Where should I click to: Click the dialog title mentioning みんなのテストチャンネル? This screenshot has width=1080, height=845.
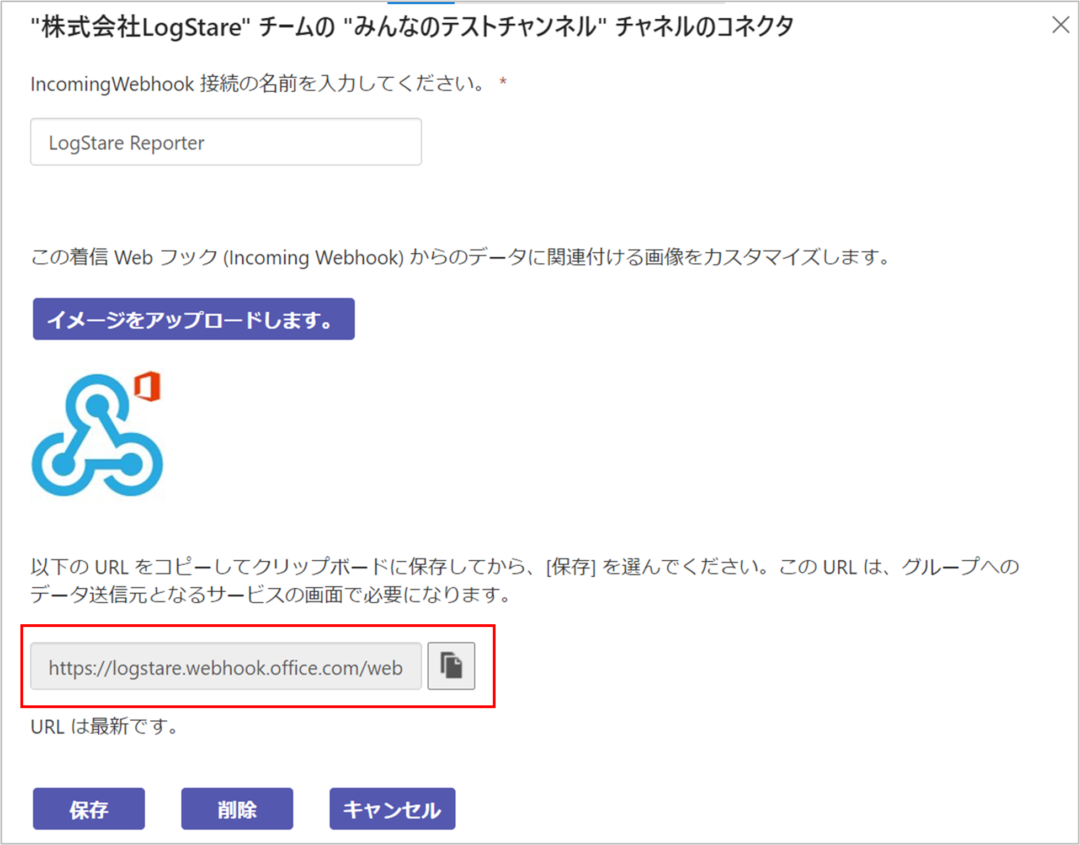click(x=413, y=27)
